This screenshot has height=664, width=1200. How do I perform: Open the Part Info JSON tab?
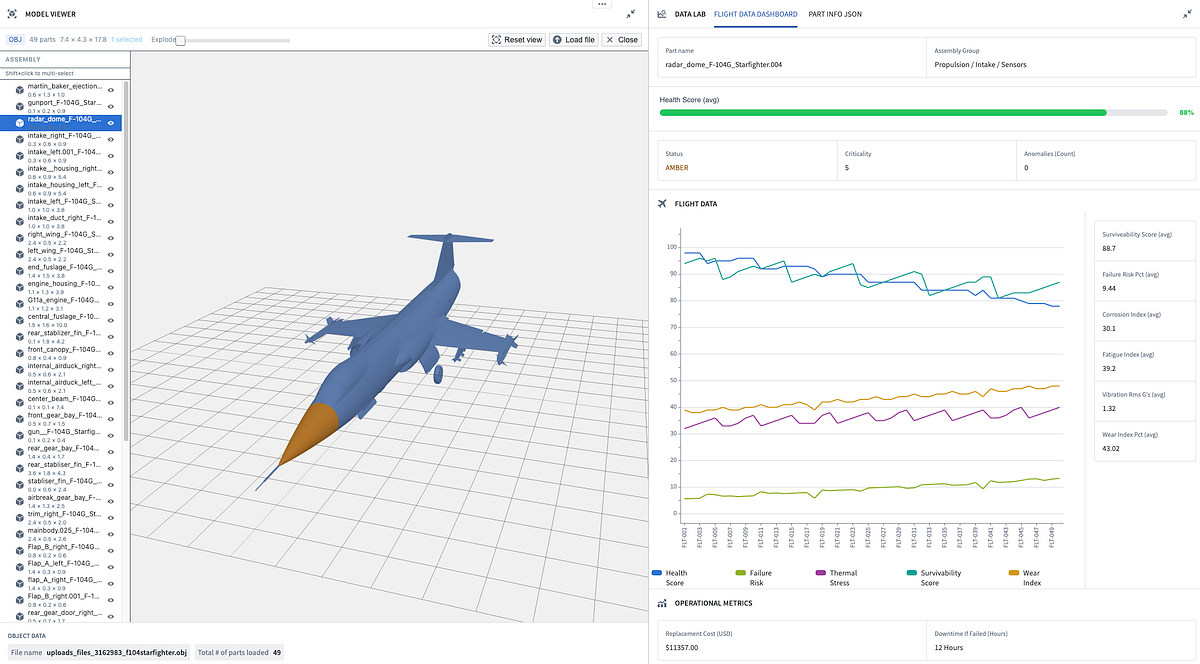click(x=835, y=14)
